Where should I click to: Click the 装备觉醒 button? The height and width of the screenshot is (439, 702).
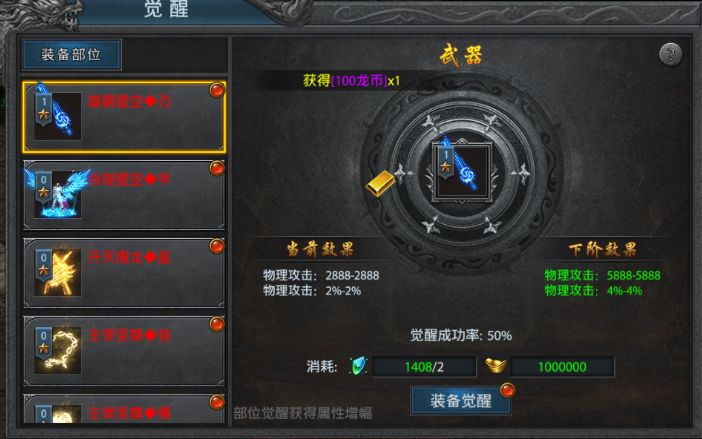[x=461, y=400]
